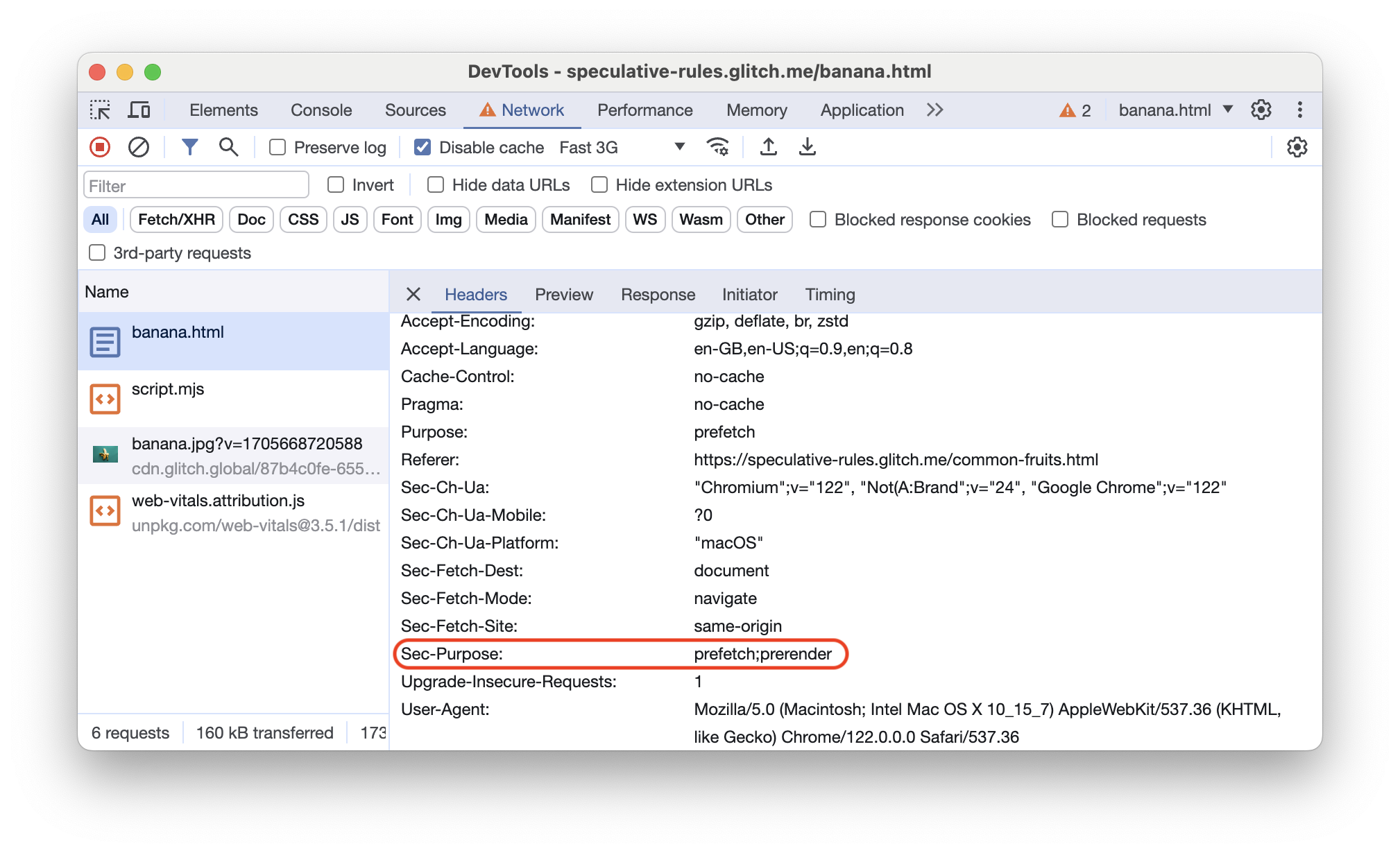Click the DevTools settings gear icon
The width and height of the screenshot is (1400, 853).
click(1261, 110)
